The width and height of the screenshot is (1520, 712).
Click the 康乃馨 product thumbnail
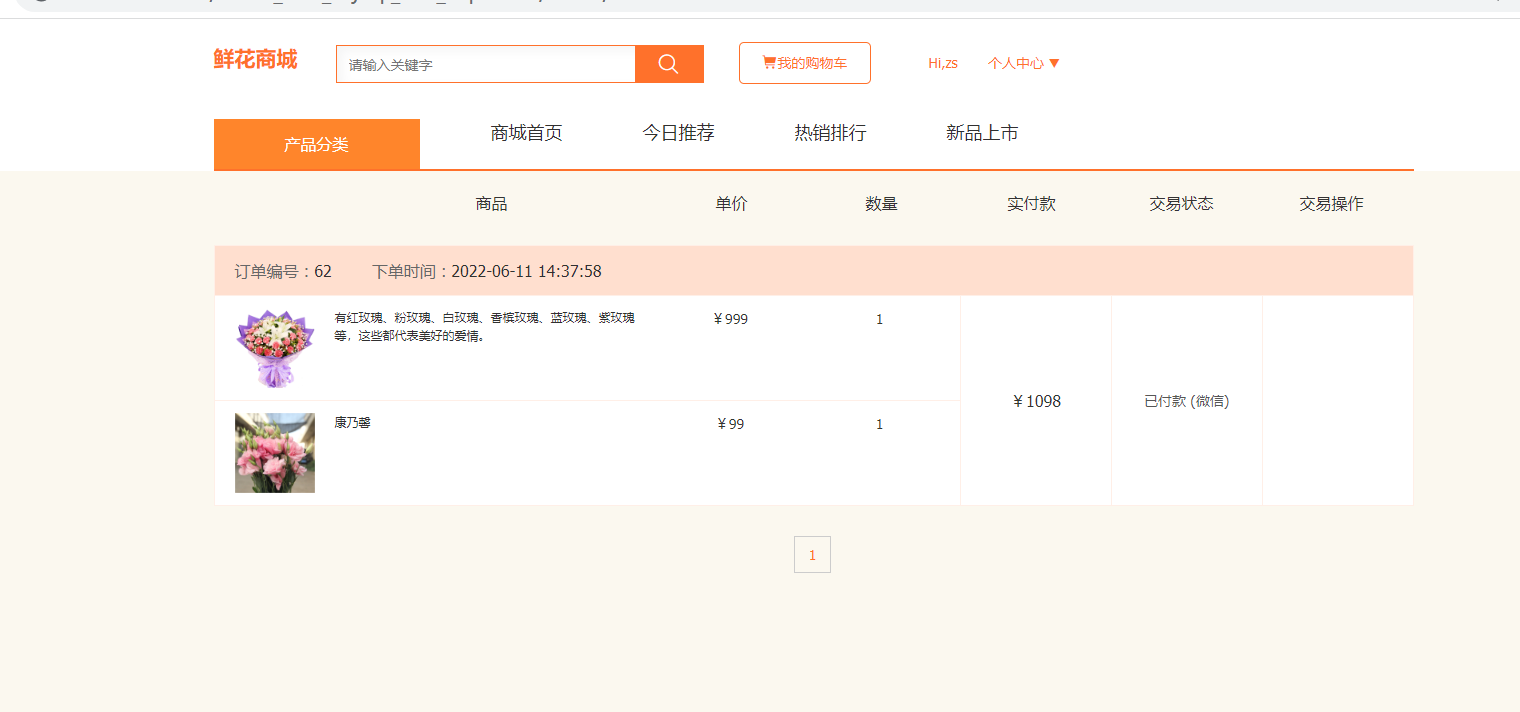coord(275,453)
